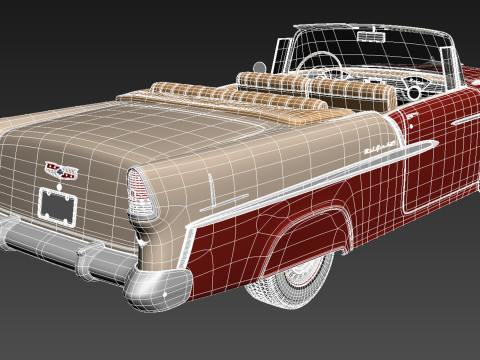Select the script nameplate on rear fender

tap(380, 148)
